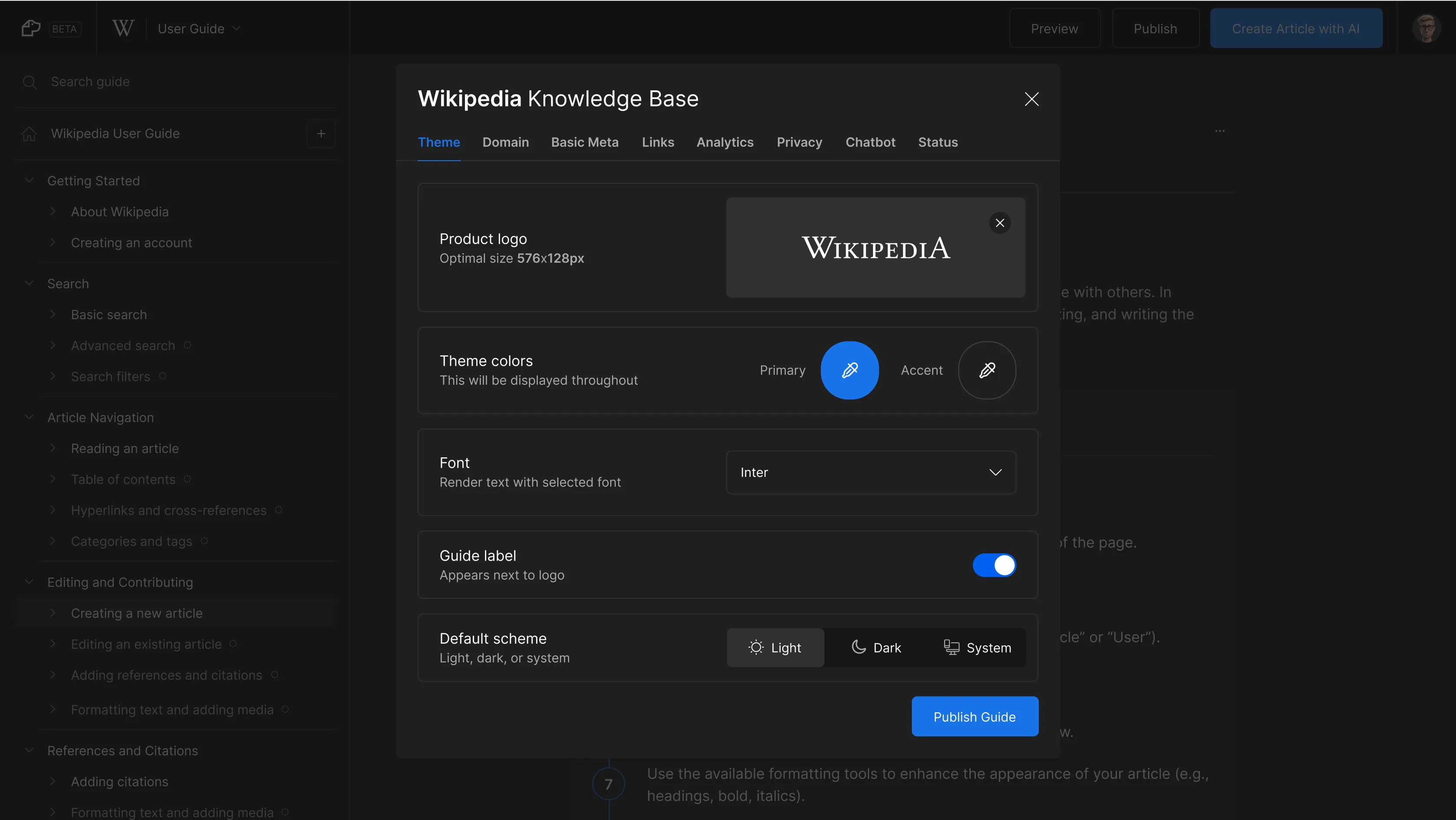Switch to the Analytics tab

point(725,142)
